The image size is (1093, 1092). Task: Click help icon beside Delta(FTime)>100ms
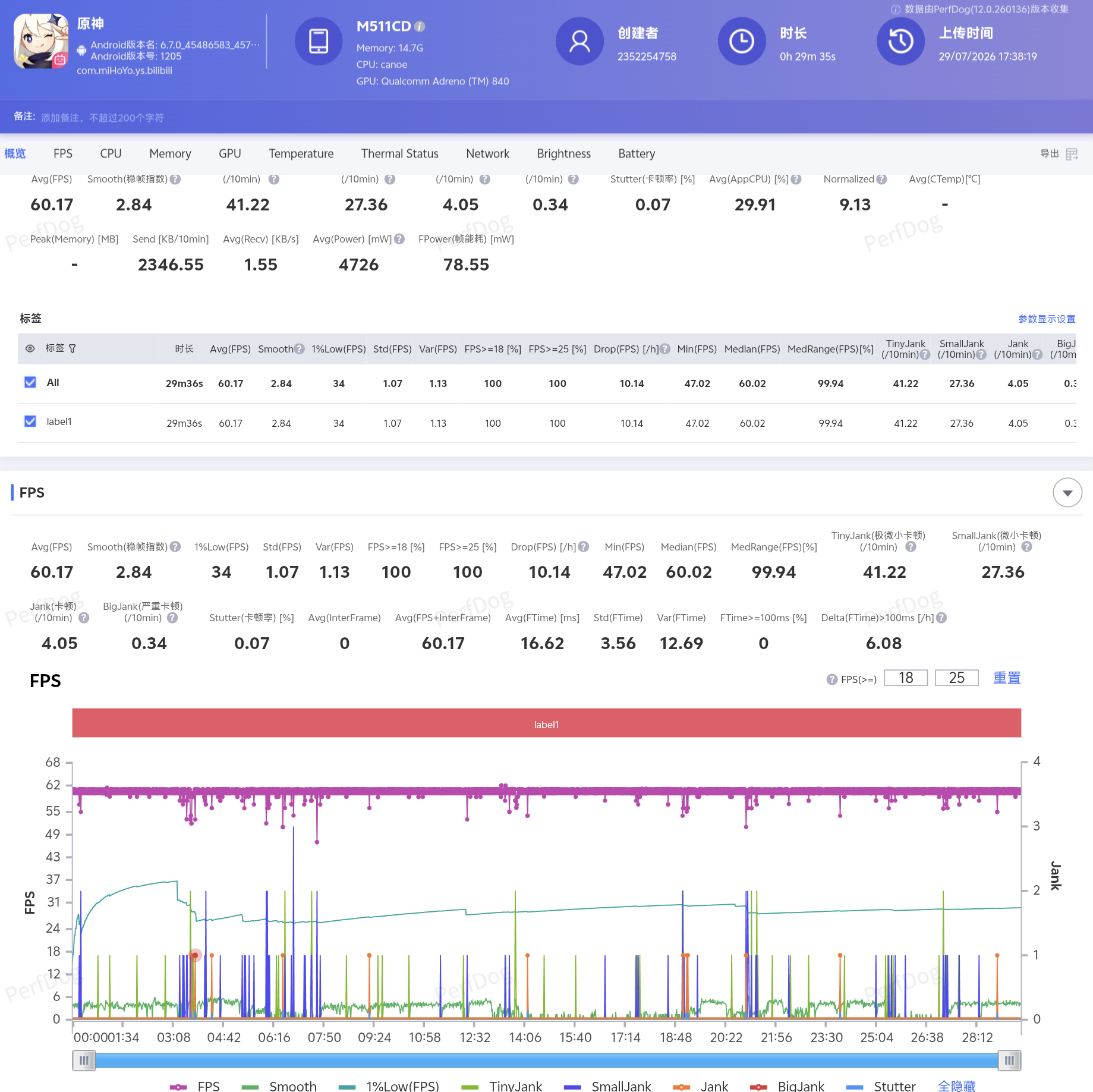[941, 618]
